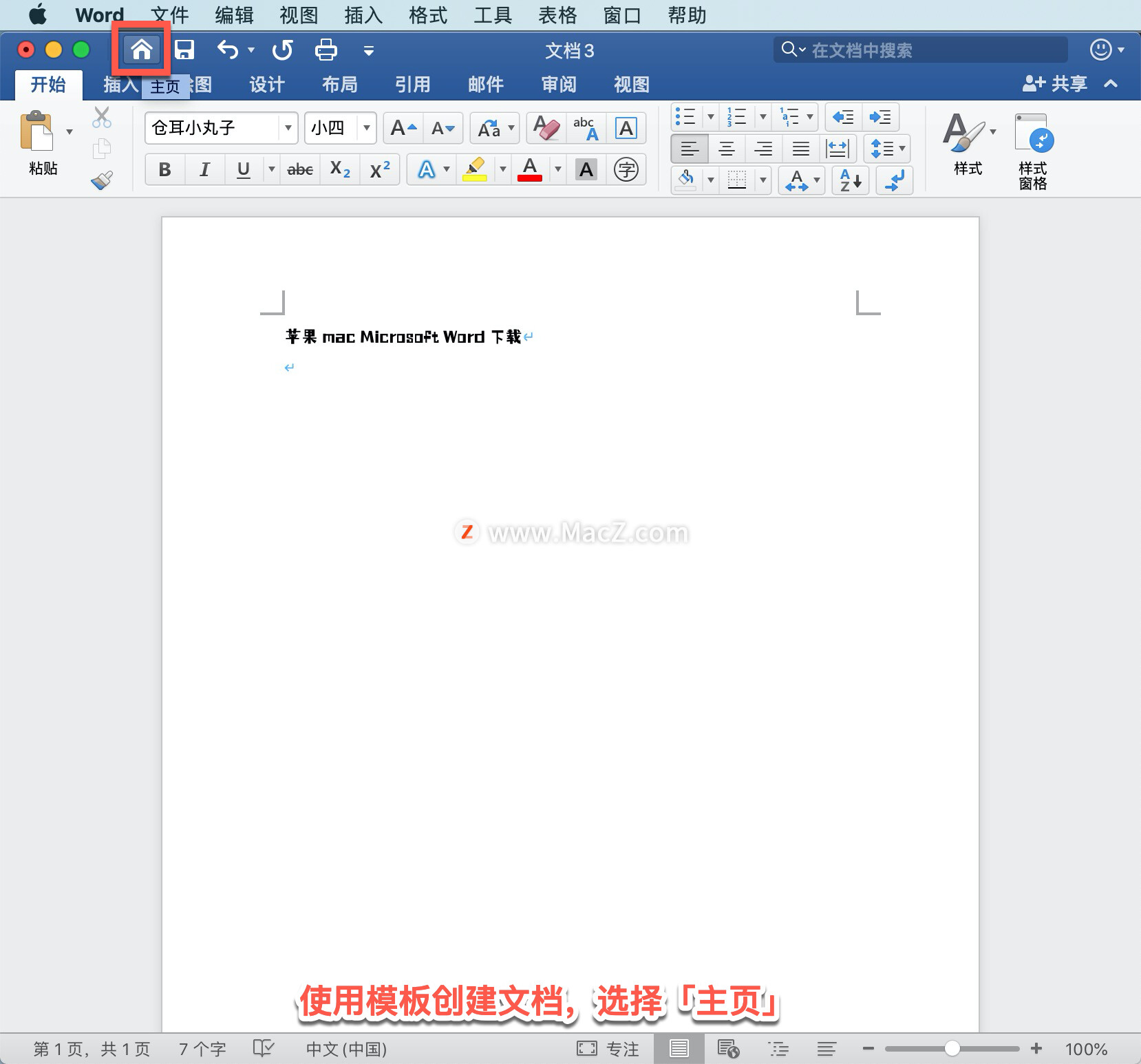Viewport: 1141px width, 1064px height.
Task: Expand bullet list style arrow
Action: (x=711, y=117)
